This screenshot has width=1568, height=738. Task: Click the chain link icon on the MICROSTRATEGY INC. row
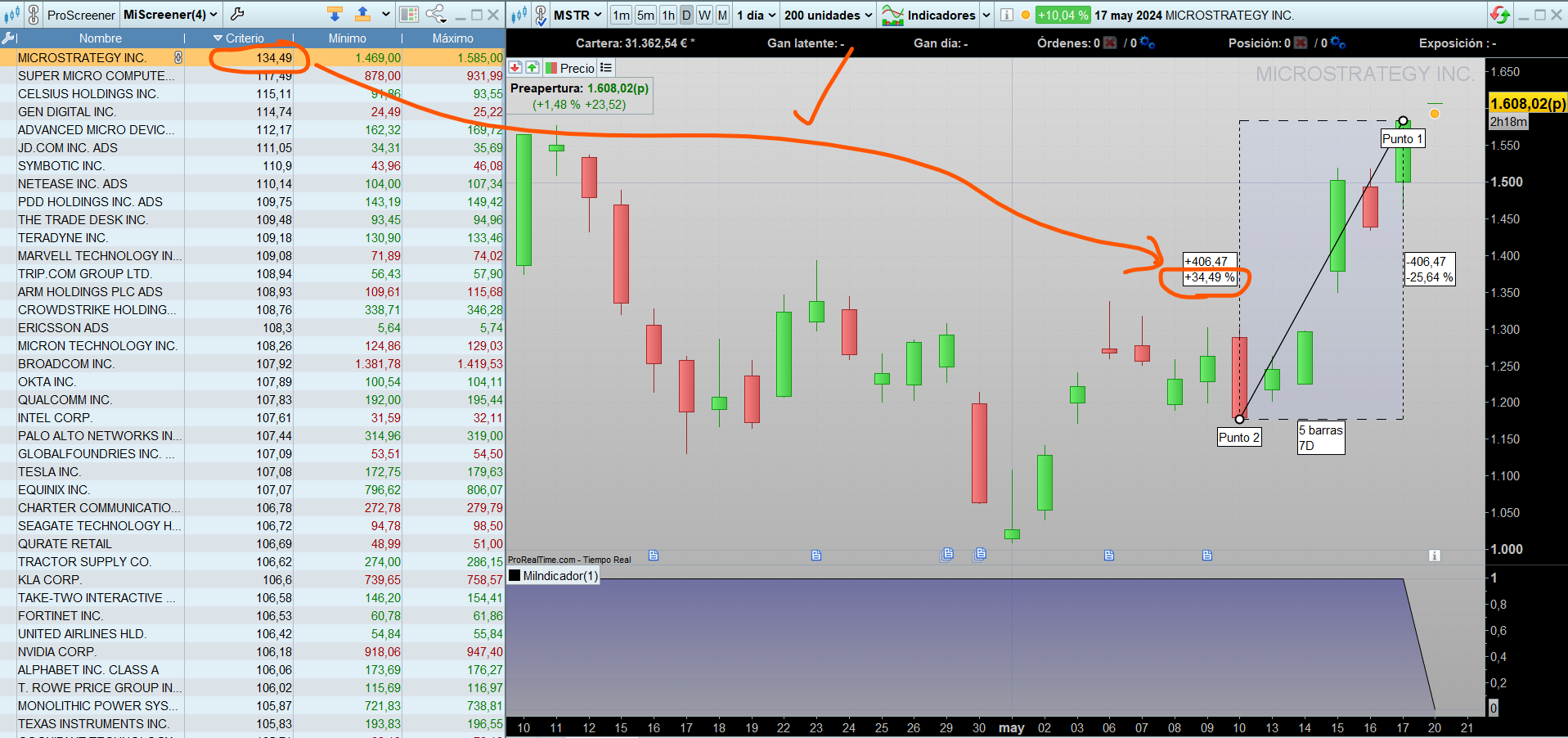pyautogui.click(x=178, y=58)
